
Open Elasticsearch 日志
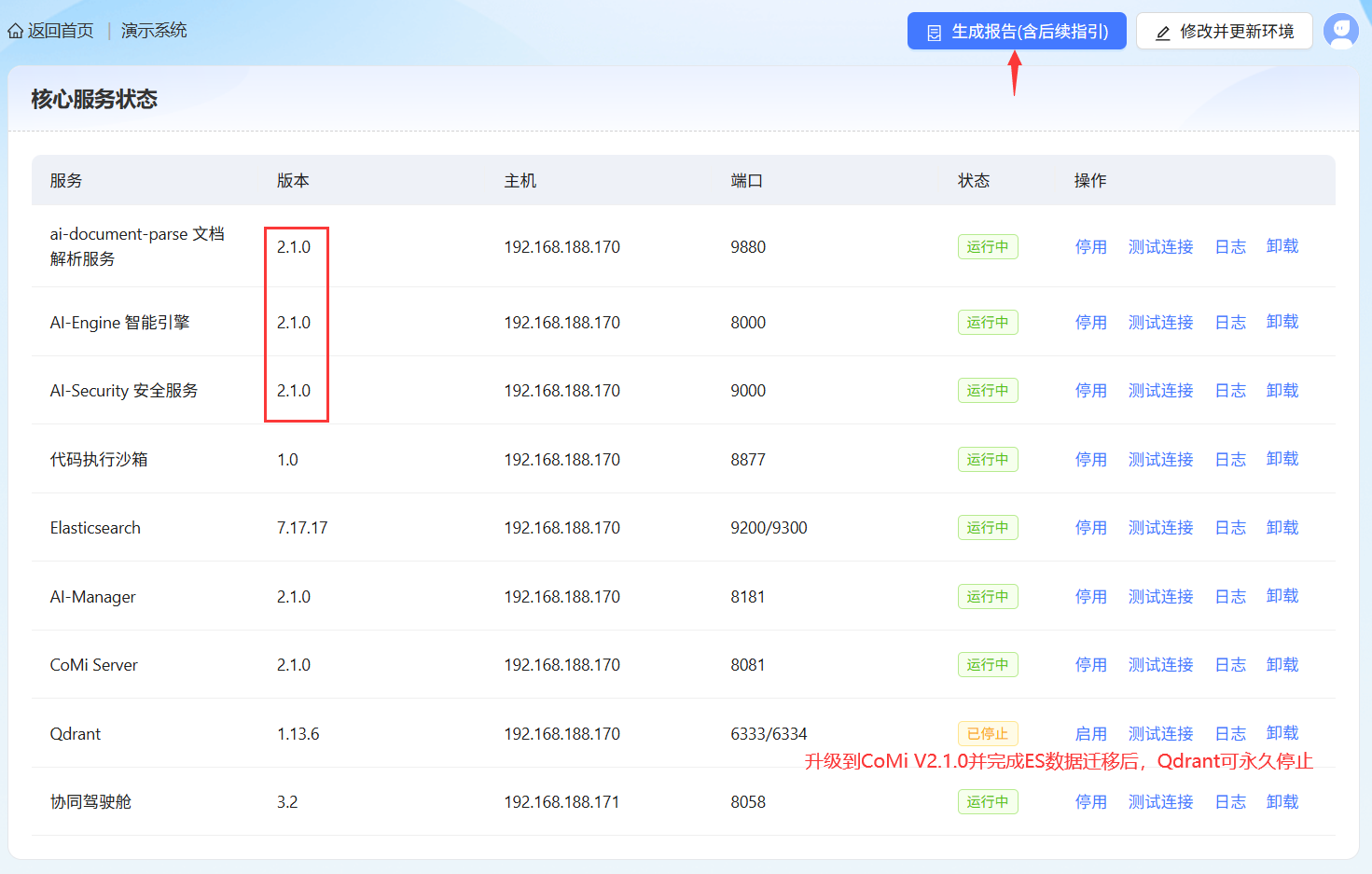tap(1230, 527)
